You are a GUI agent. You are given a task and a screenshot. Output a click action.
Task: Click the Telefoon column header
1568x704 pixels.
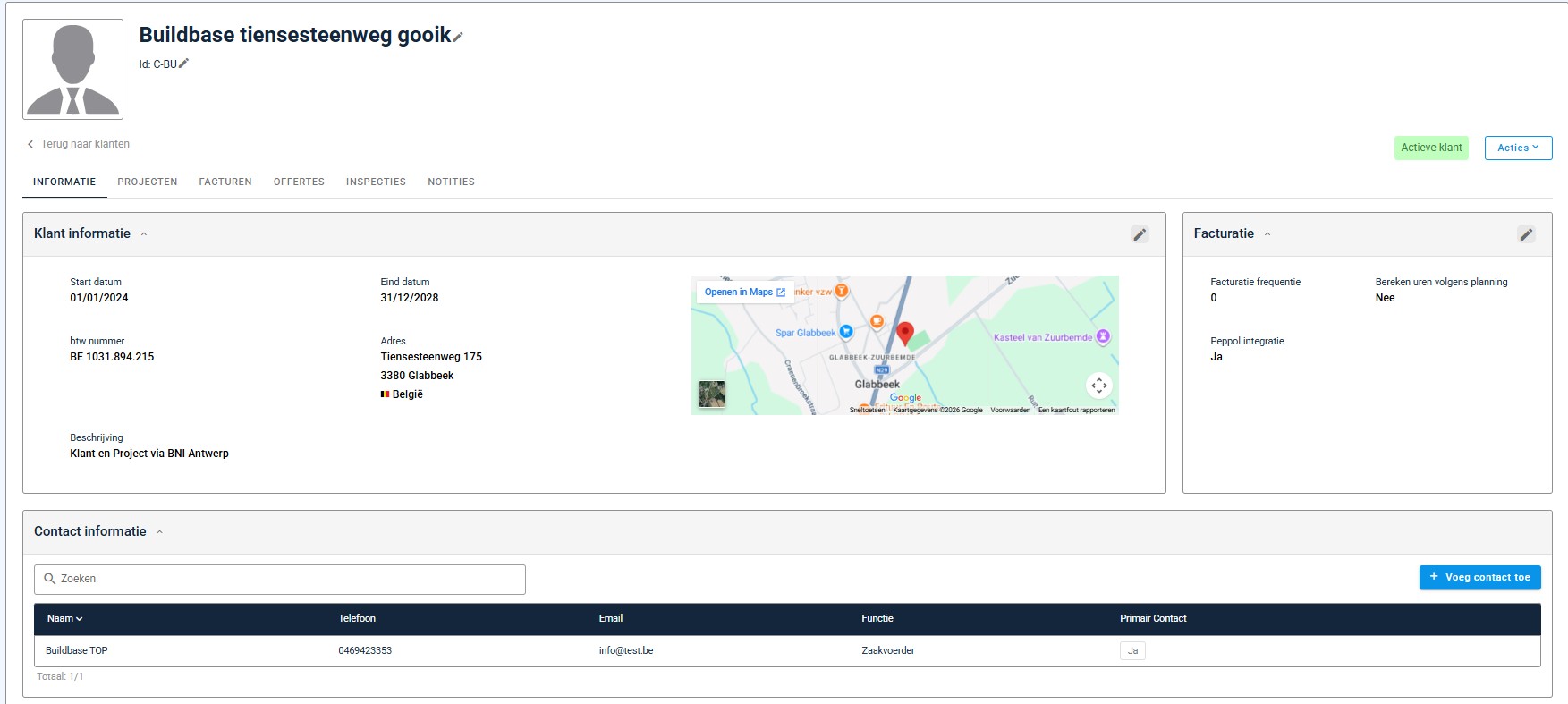tap(357, 619)
